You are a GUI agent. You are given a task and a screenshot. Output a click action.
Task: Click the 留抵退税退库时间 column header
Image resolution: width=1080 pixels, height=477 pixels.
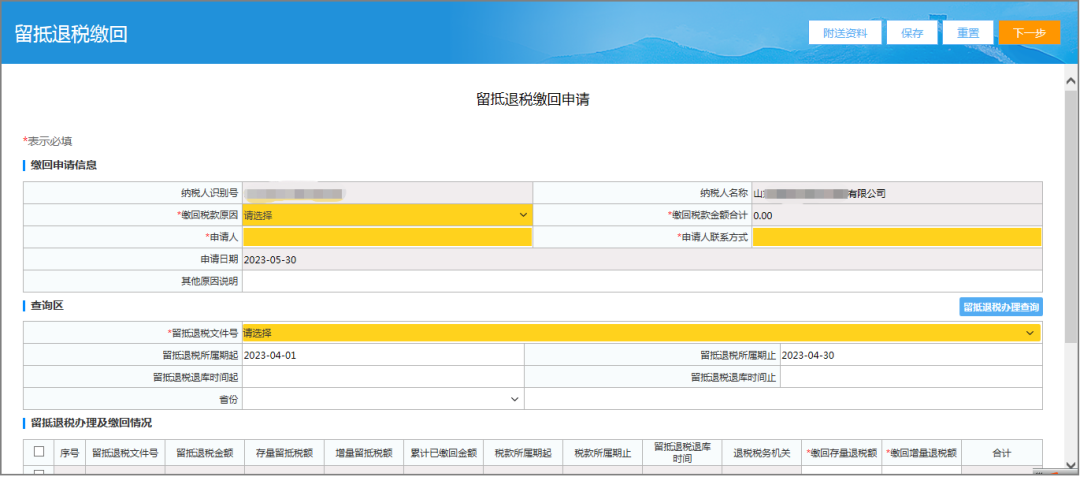683,453
